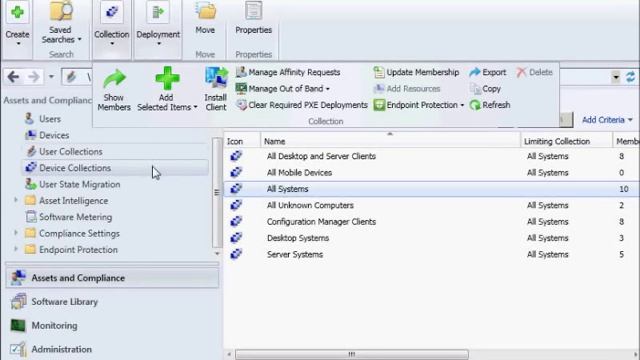Open Saved Searches menu
The height and width of the screenshot is (360, 640).
coord(61,24)
